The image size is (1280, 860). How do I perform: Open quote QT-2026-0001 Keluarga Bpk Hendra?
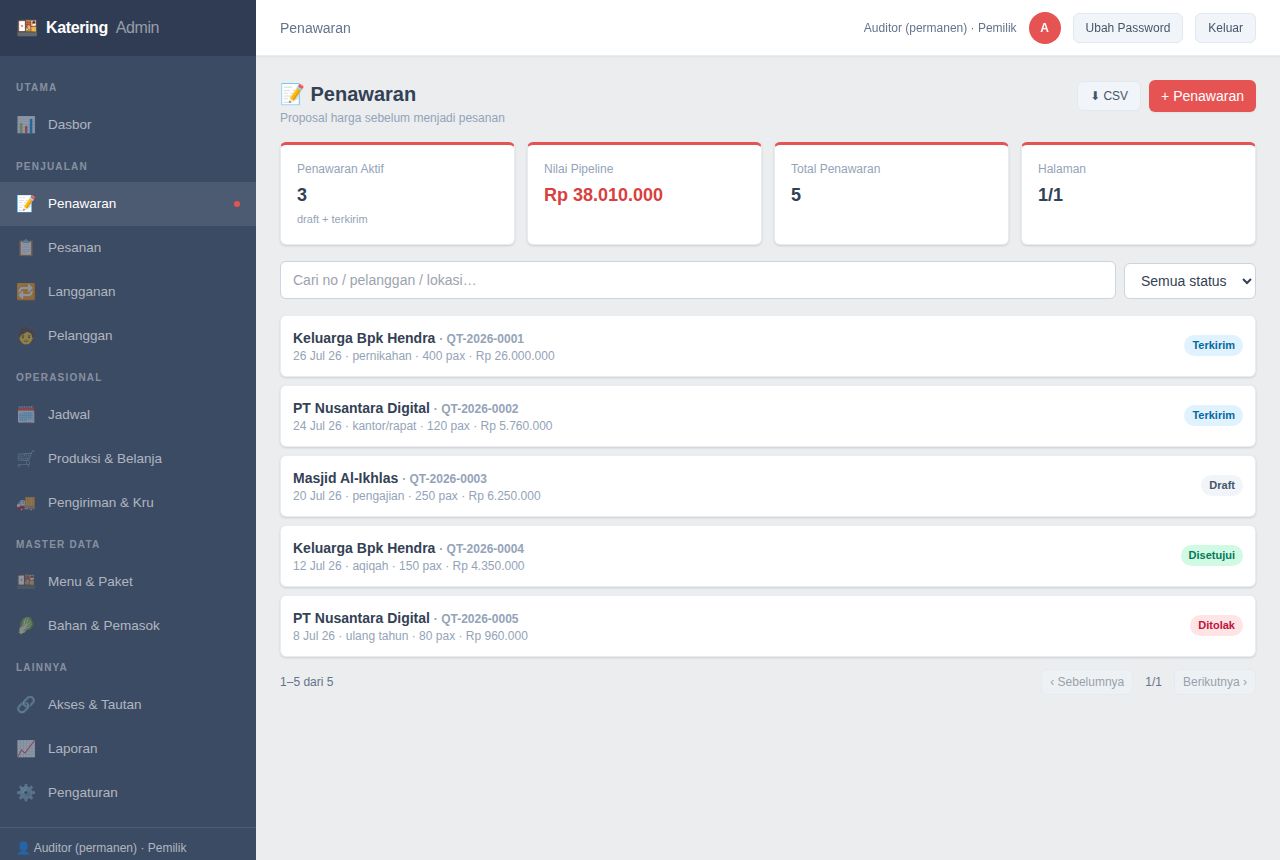point(768,346)
